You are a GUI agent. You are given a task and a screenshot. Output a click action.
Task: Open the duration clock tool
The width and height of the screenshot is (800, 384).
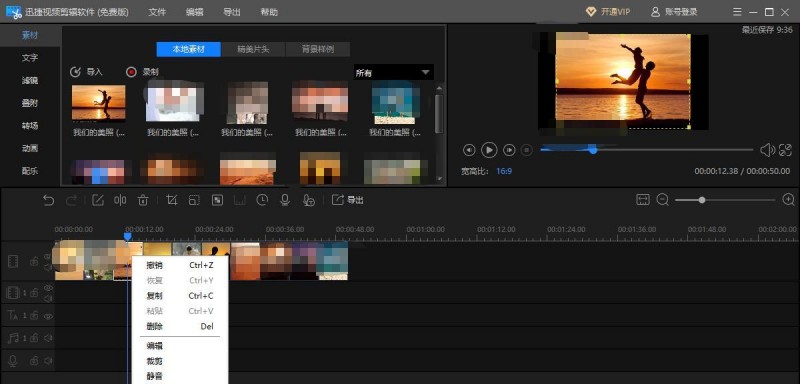point(262,200)
